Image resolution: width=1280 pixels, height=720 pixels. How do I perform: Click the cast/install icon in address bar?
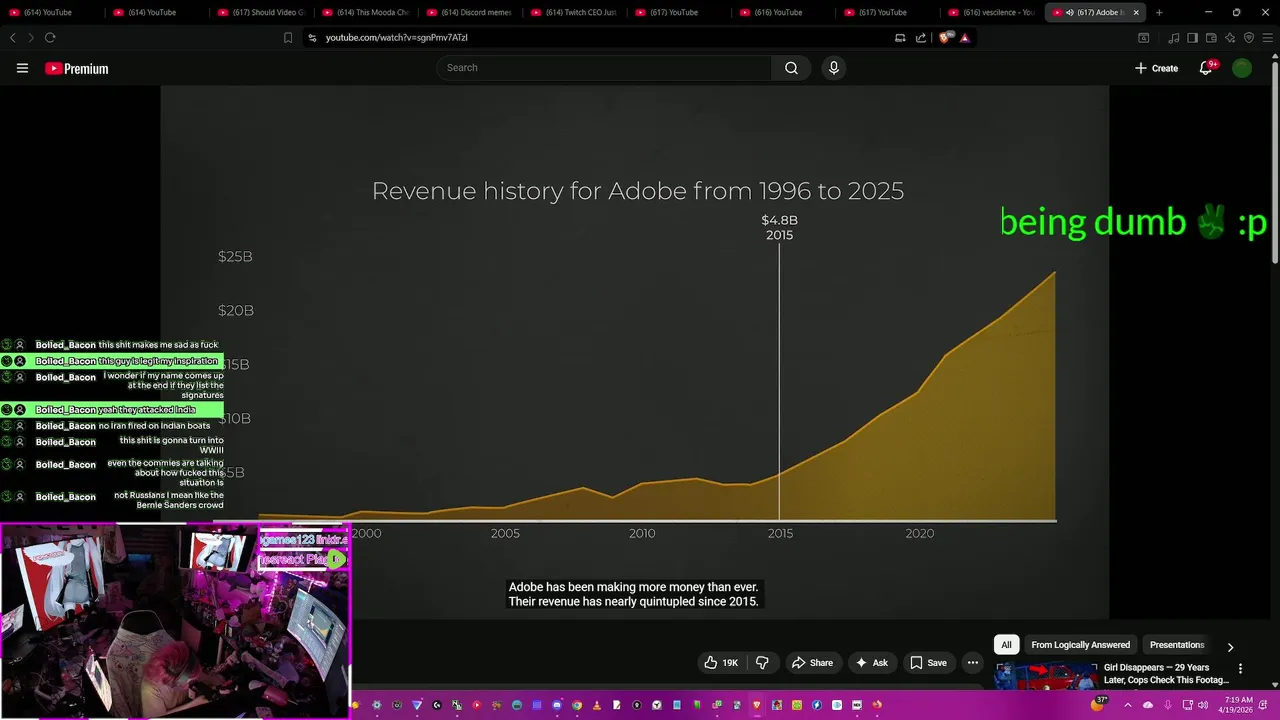900,37
